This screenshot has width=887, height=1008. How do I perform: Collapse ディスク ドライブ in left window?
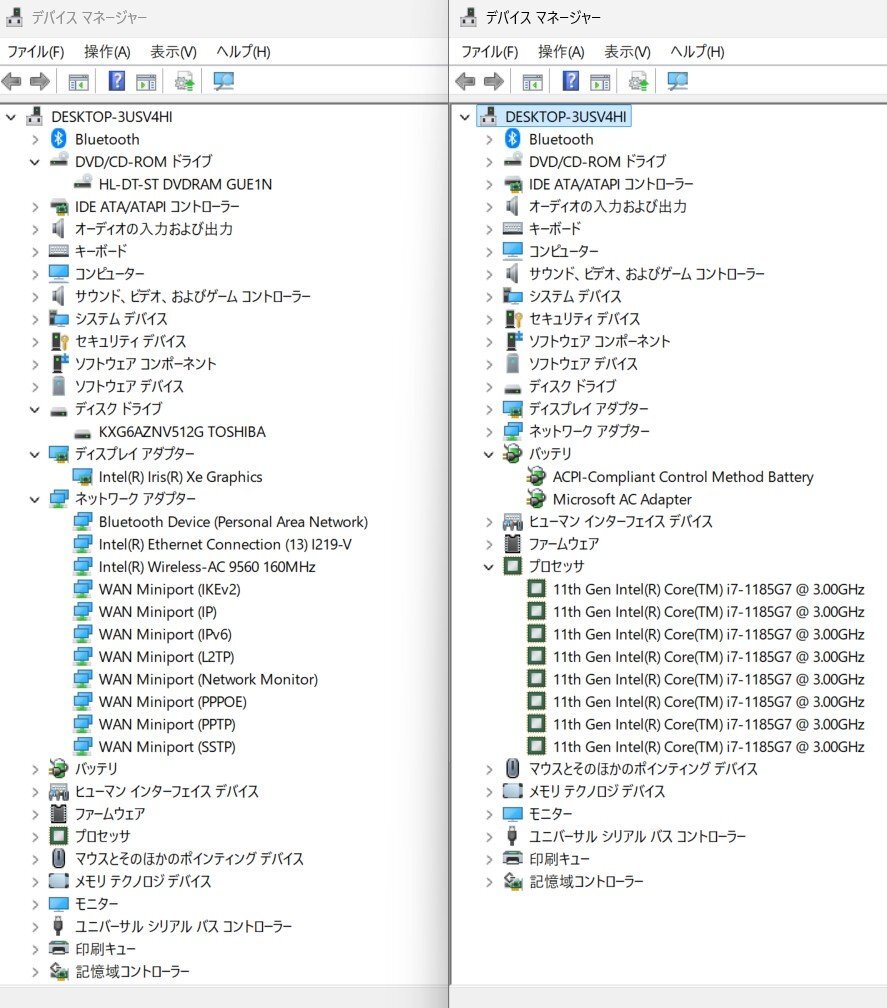35,410
